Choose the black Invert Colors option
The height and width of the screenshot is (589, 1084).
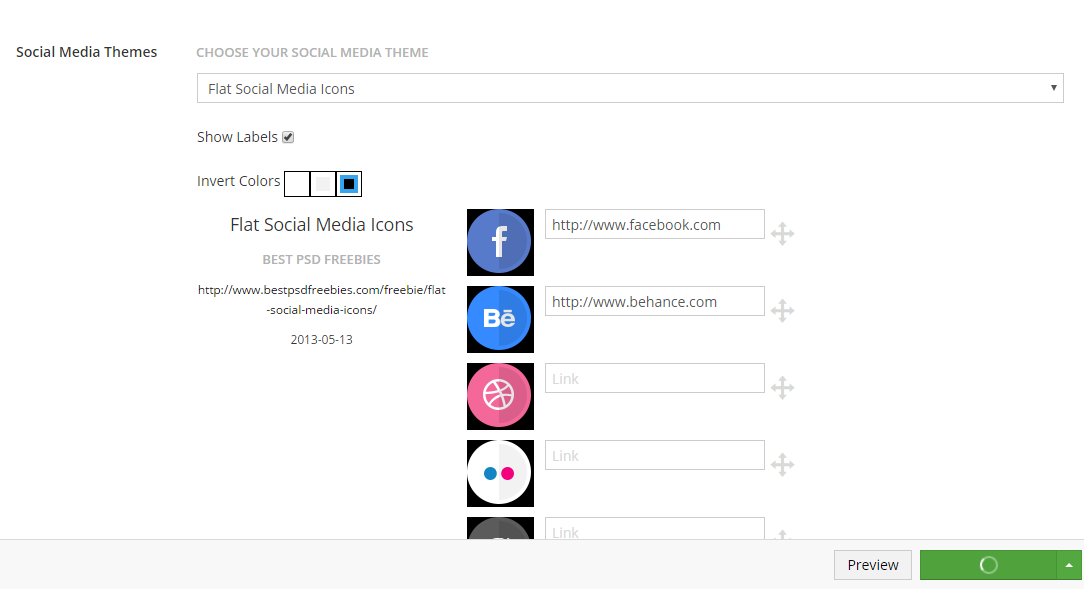(349, 184)
